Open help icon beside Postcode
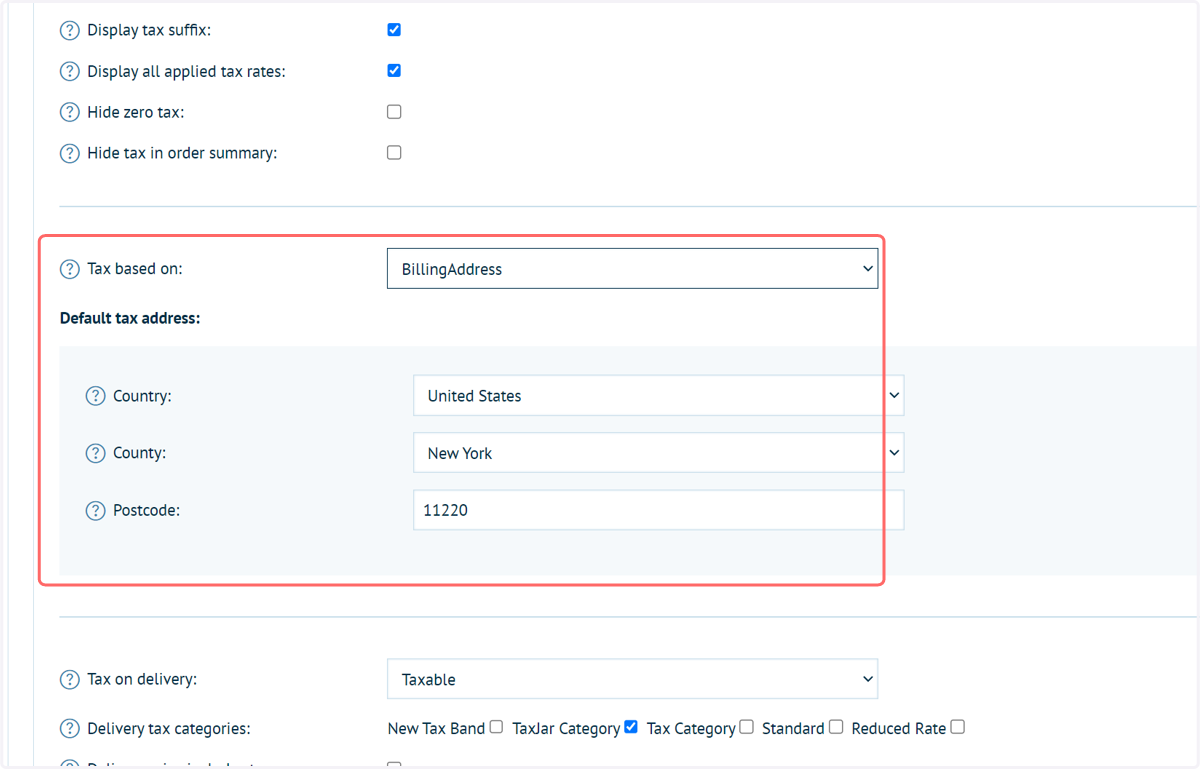1200x769 pixels. pyautogui.click(x=95, y=510)
